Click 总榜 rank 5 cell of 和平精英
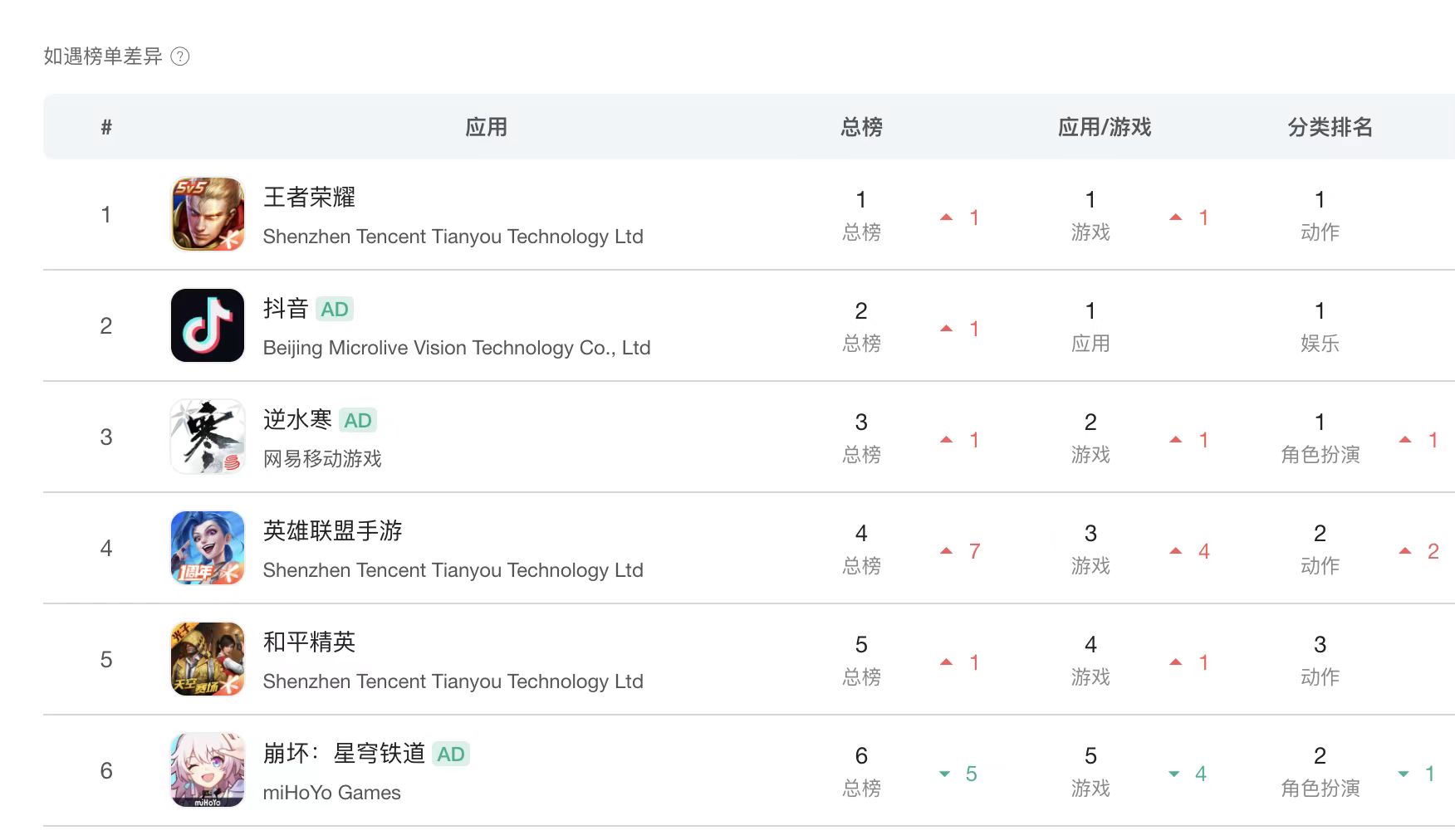 [861, 659]
